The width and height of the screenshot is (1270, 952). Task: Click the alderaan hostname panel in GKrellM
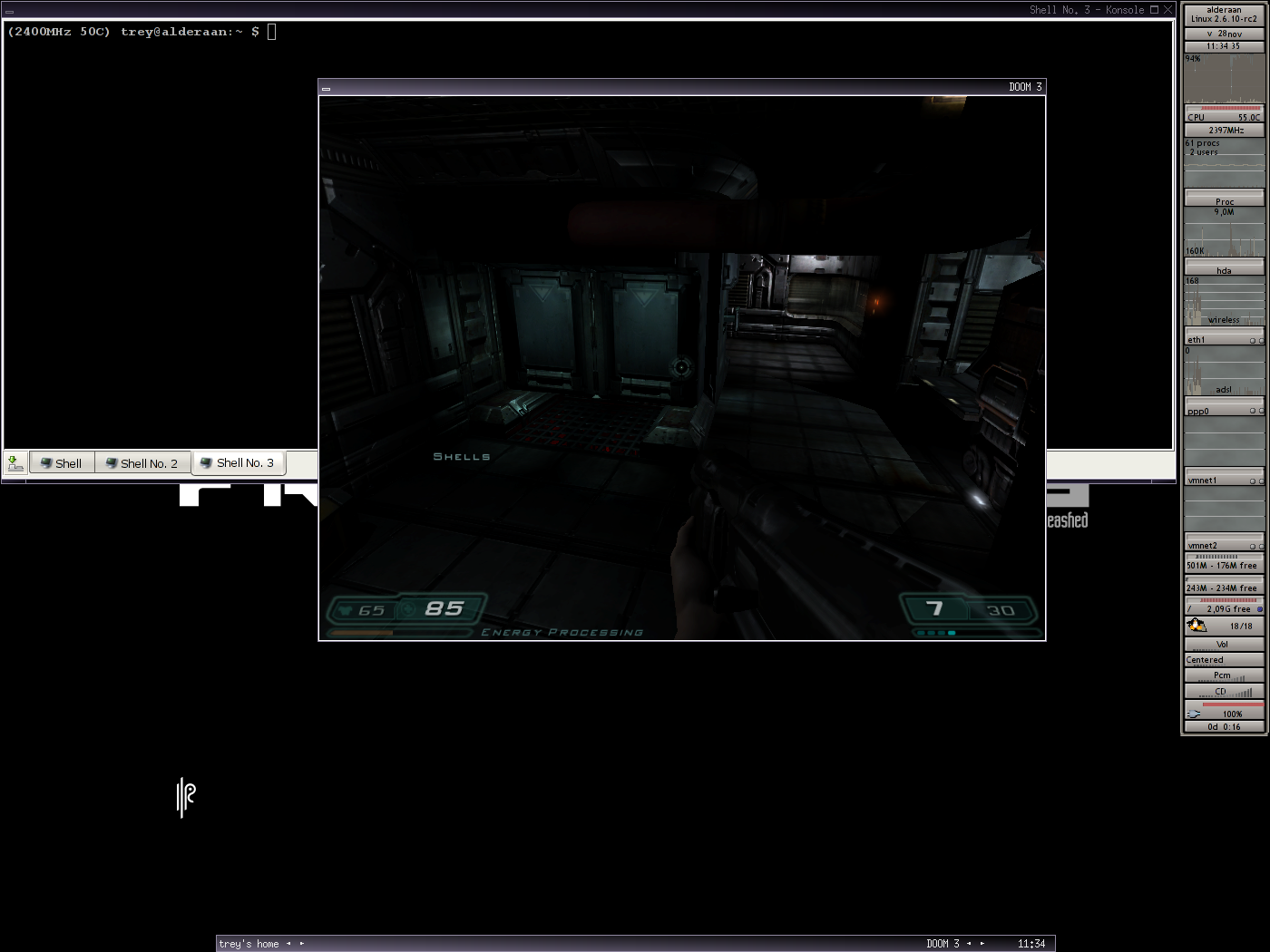point(1224,15)
